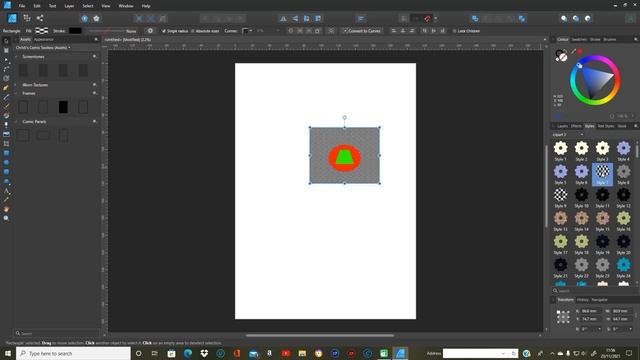640x360 pixels.
Task: Collapse the Comic Panels asset section
Action: point(17,122)
